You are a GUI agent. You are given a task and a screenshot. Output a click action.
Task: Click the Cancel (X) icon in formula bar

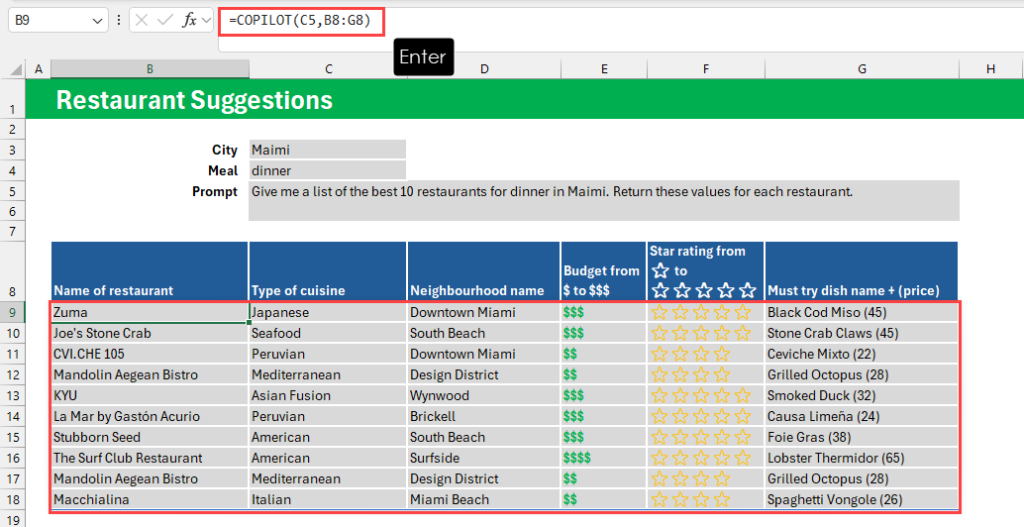click(142, 20)
